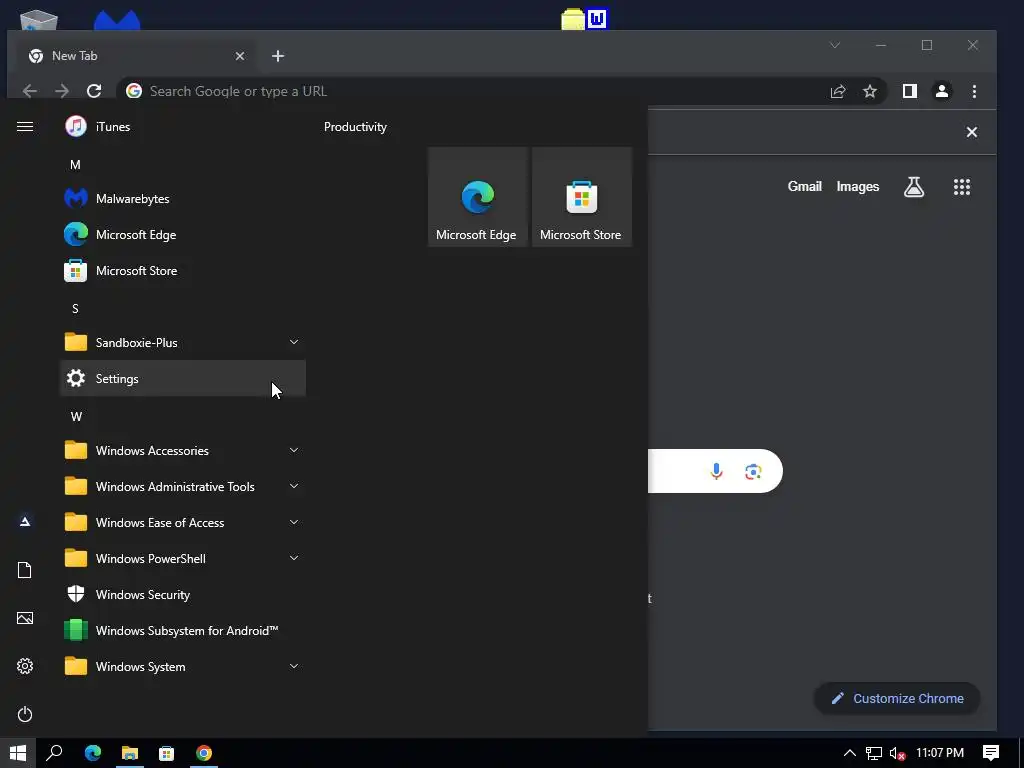This screenshot has width=1024, height=768.
Task: Jump to apps by letter M header
Action: point(75,165)
